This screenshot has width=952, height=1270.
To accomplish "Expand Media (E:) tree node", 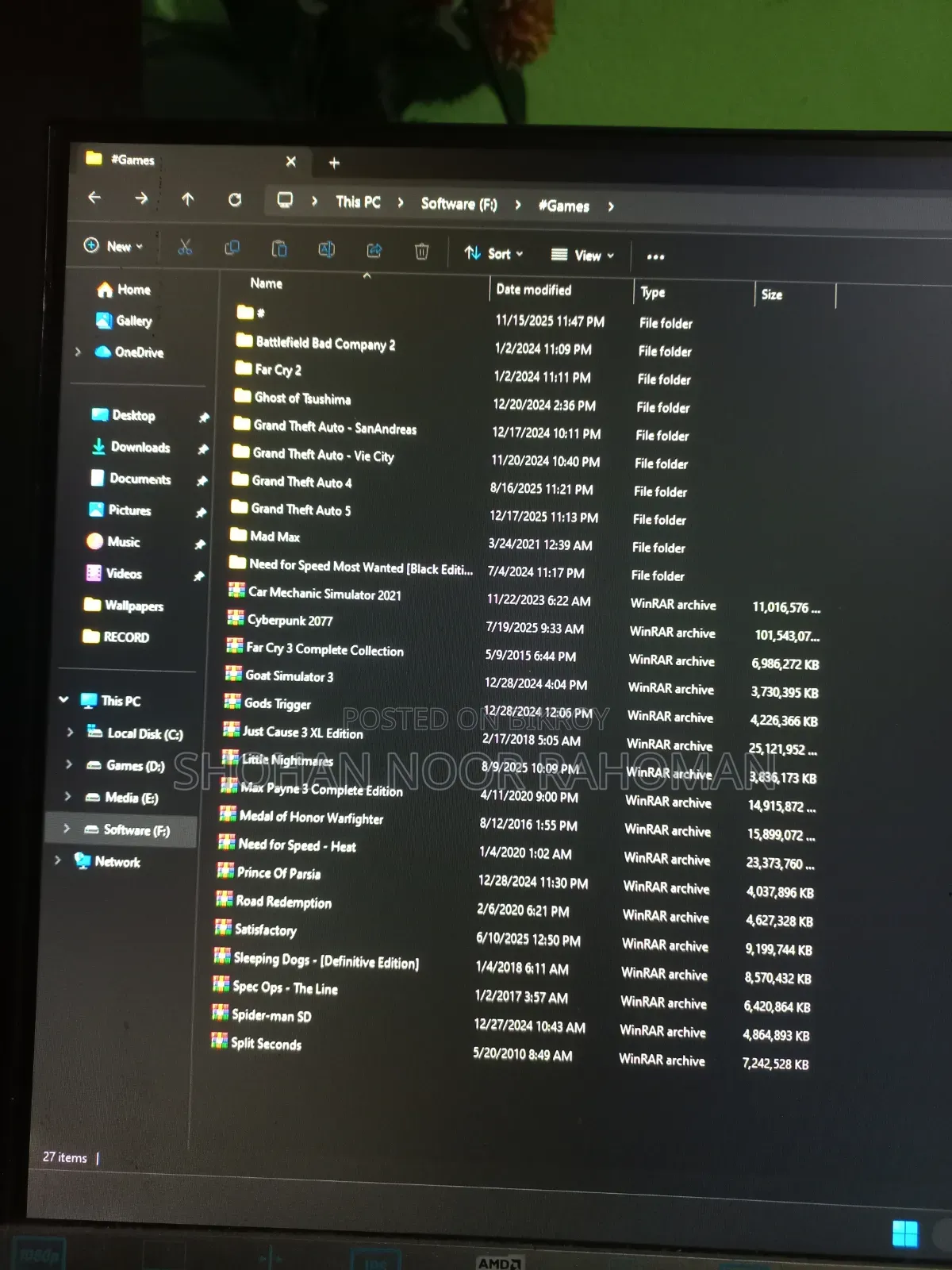I will click(x=67, y=796).
